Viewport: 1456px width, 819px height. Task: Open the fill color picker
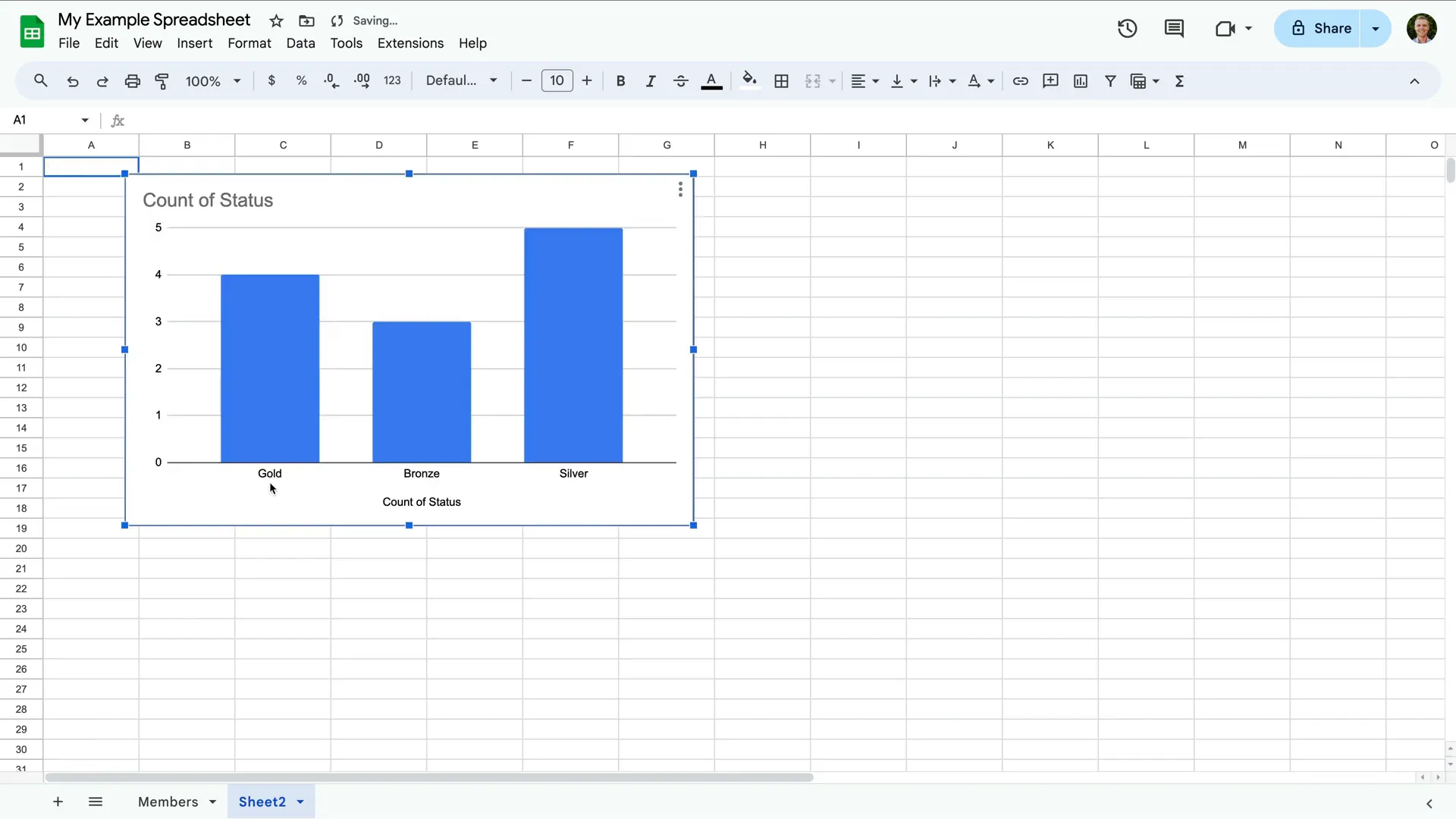pyautogui.click(x=750, y=80)
